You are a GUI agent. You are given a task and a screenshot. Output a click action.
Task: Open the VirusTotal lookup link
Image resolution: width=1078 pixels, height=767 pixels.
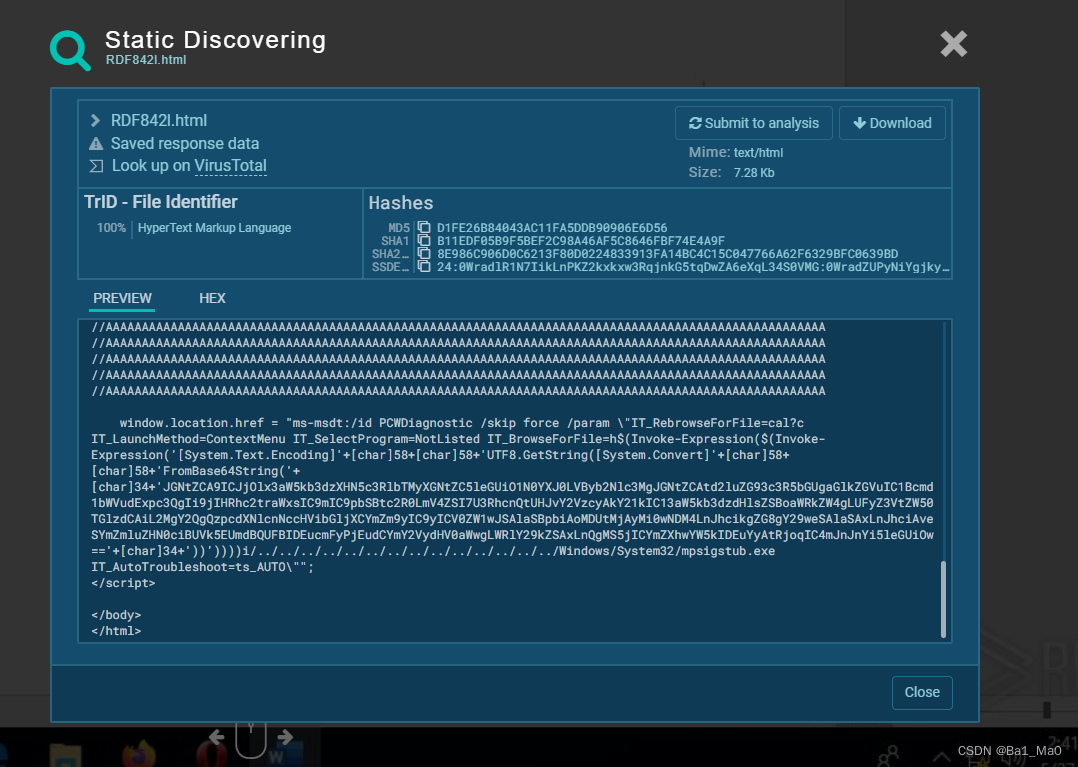[230, 166]
